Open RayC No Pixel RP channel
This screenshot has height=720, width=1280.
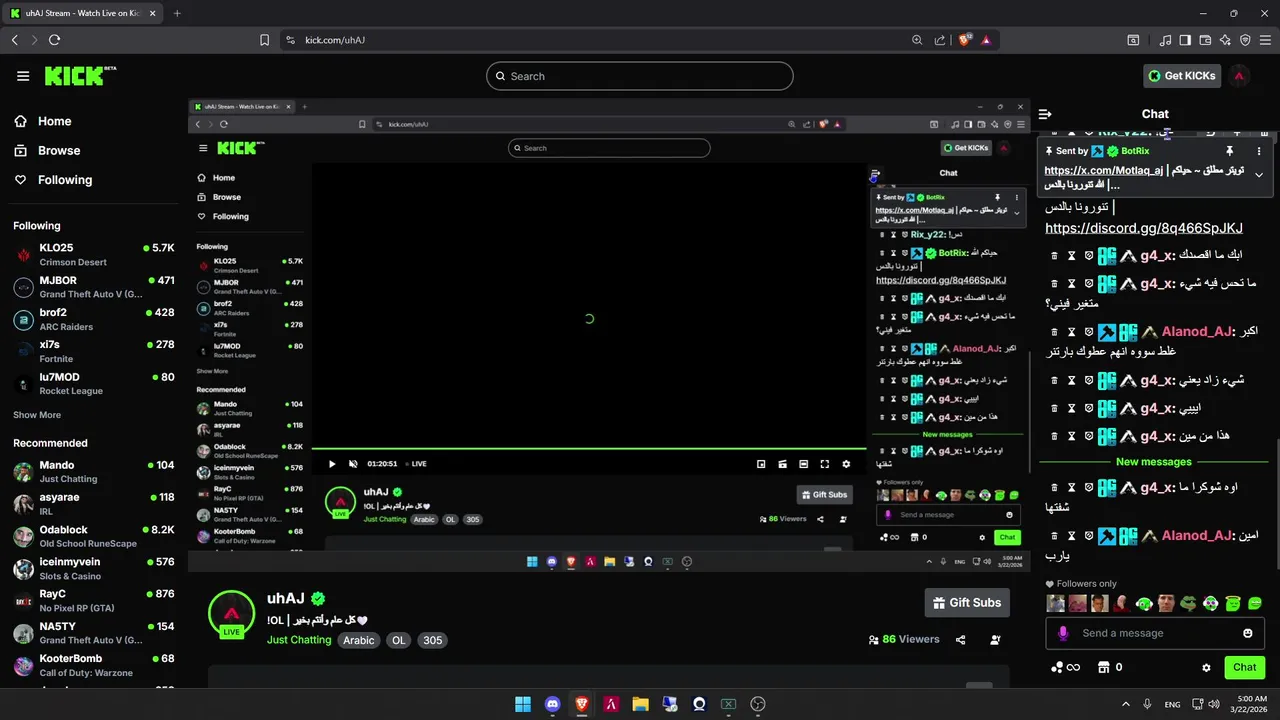94,600
